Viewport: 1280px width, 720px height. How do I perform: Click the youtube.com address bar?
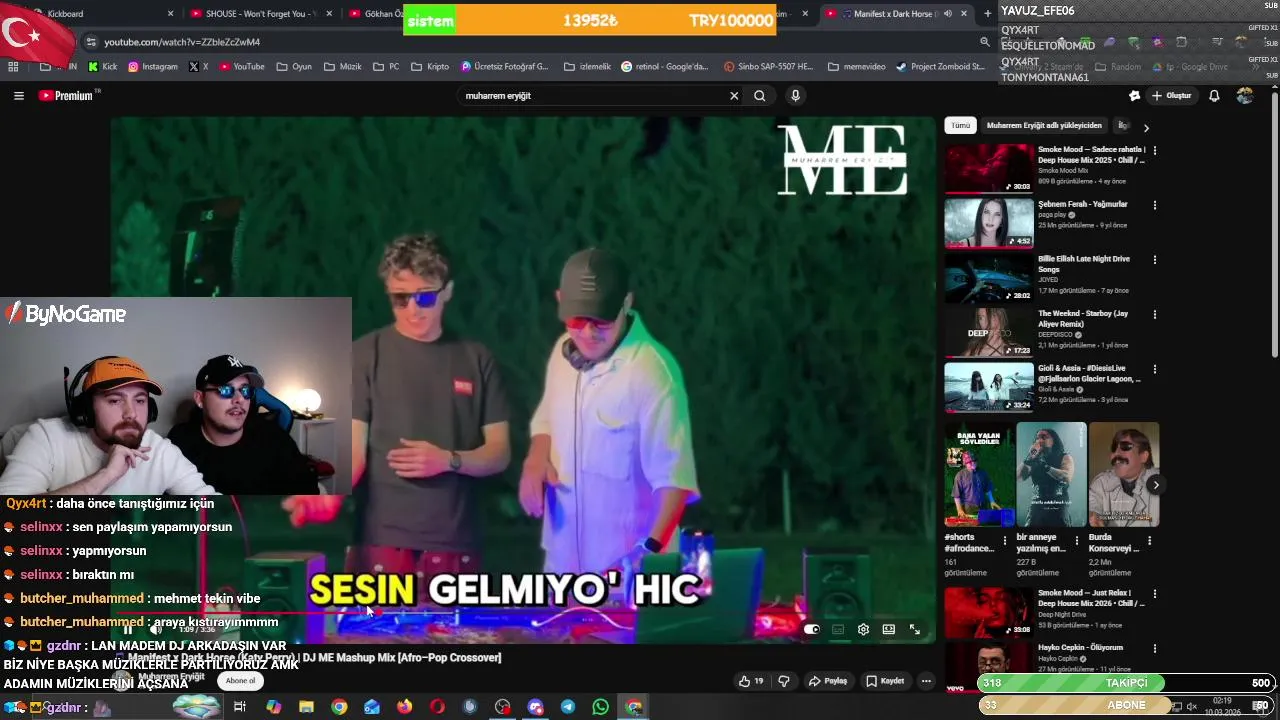530,42
